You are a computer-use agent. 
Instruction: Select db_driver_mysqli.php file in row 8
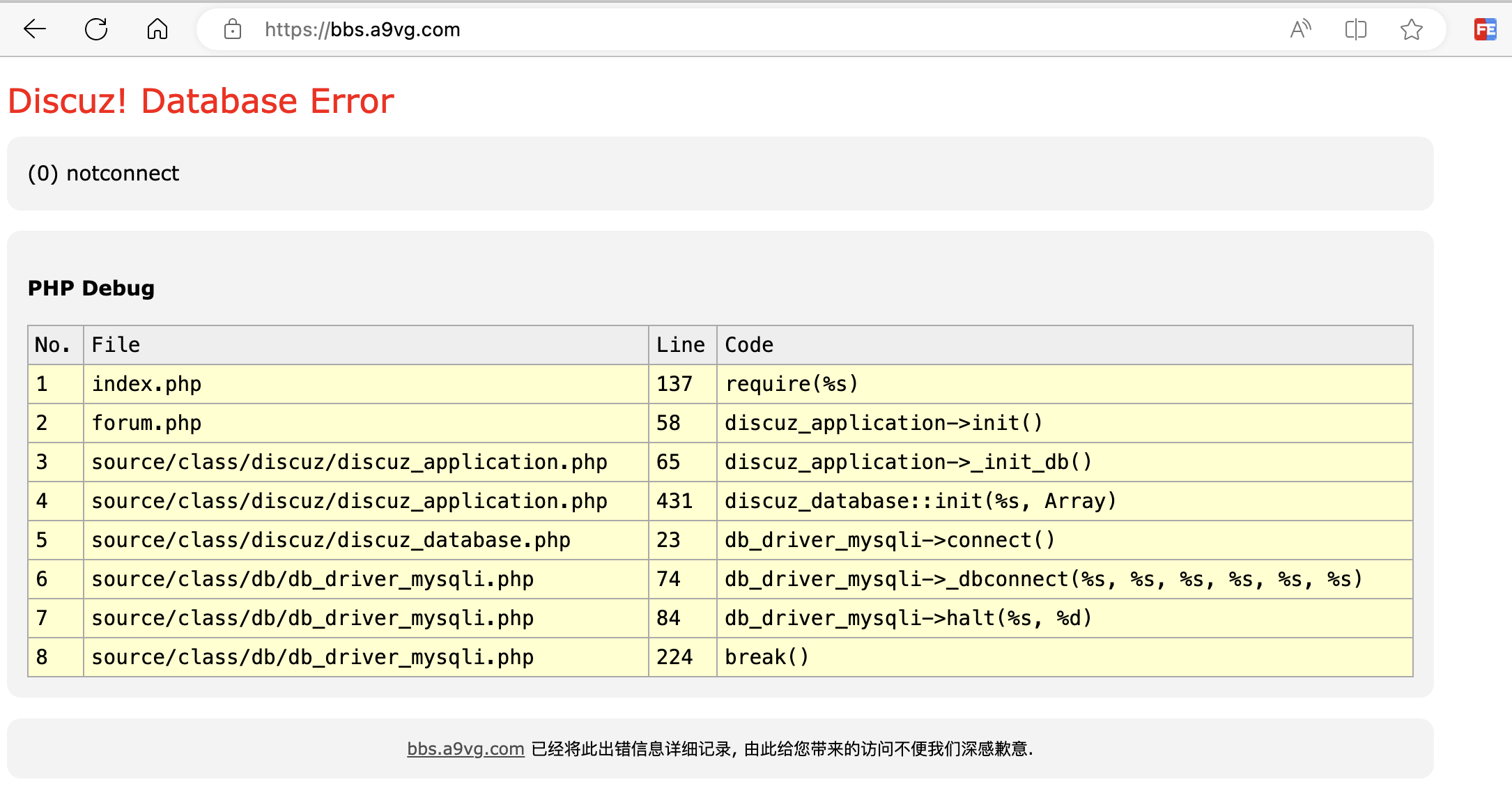click(366, 657)
